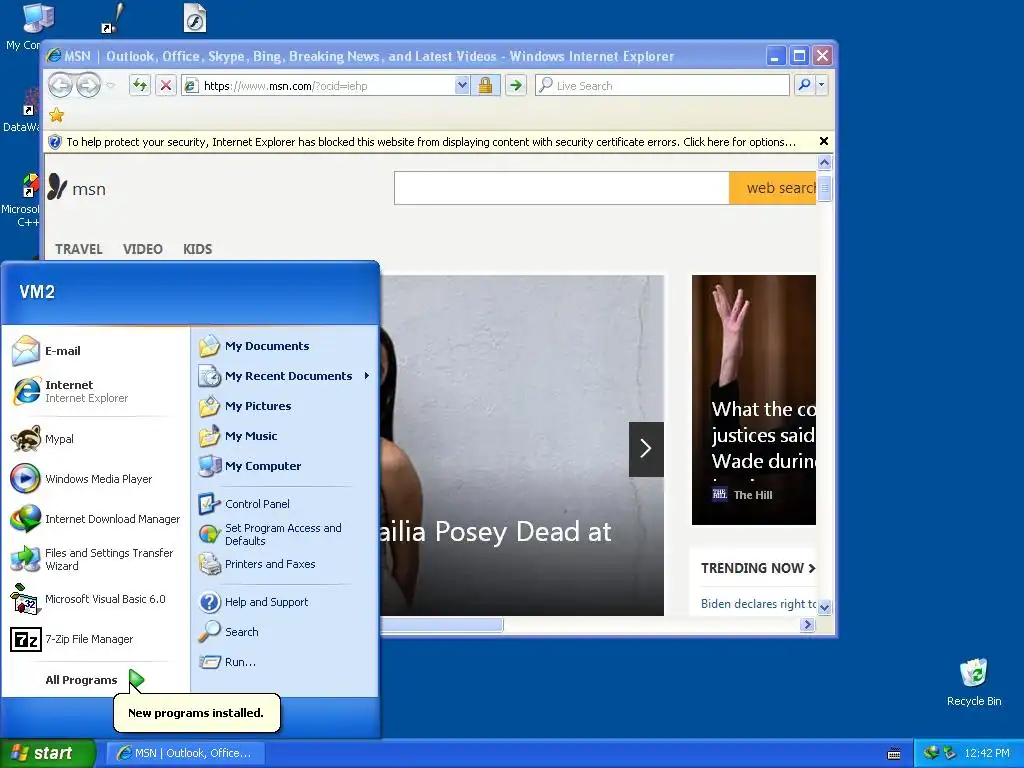Advance the carousel with the next arrow
The width and height of the screenshot is (1024, 768).
646,449
